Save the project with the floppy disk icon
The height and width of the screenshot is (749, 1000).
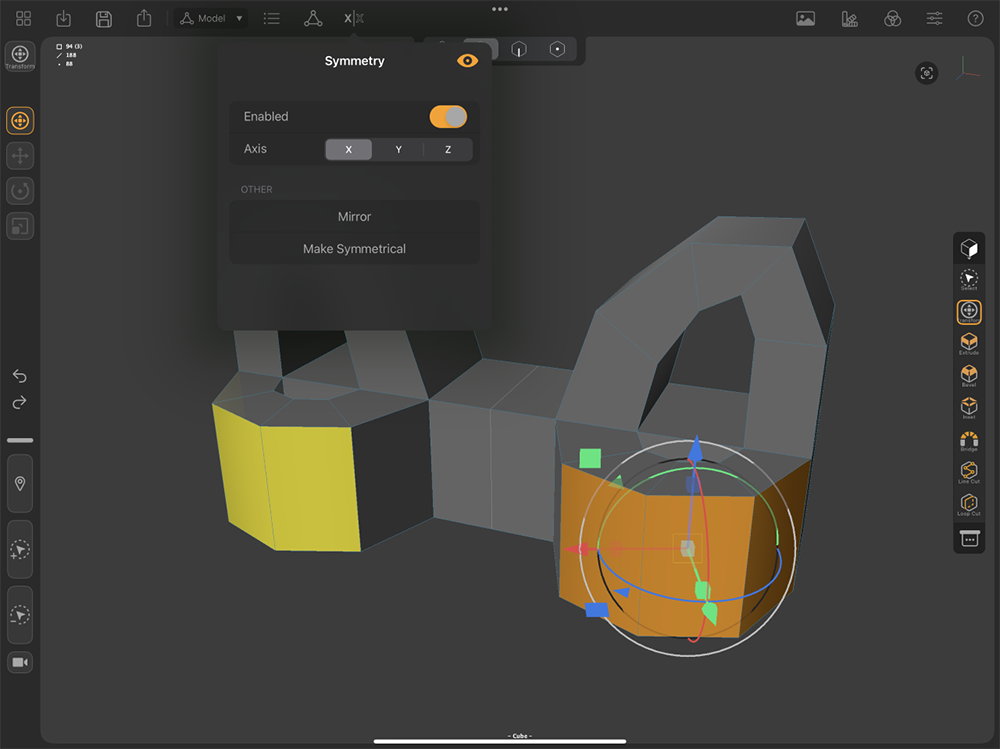tap(104, 19)
